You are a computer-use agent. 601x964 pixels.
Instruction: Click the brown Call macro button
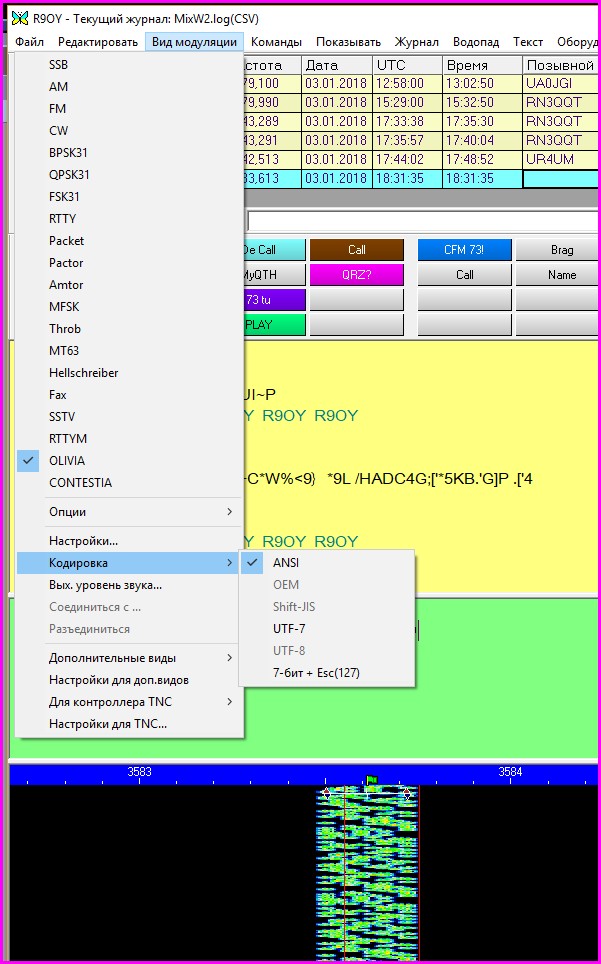tap(356, 250)
